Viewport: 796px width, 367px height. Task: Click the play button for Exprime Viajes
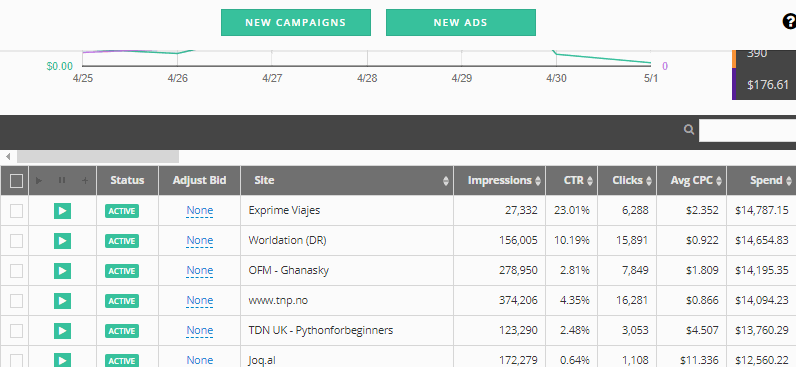(x=62, y=211)
